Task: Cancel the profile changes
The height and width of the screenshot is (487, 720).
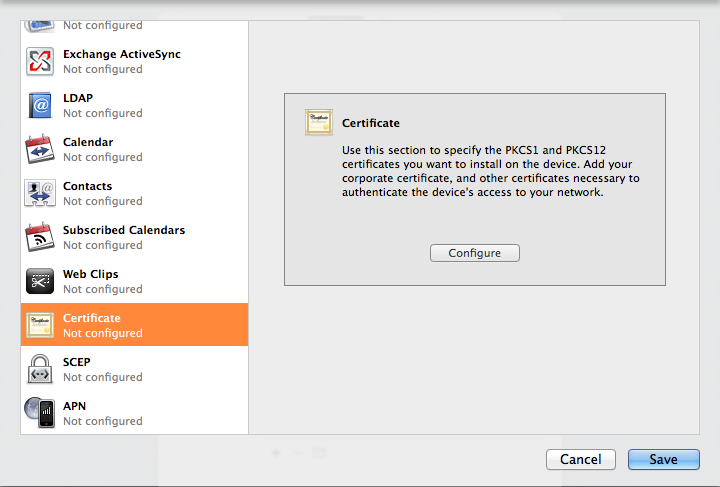Action: [x=581, y=459]
